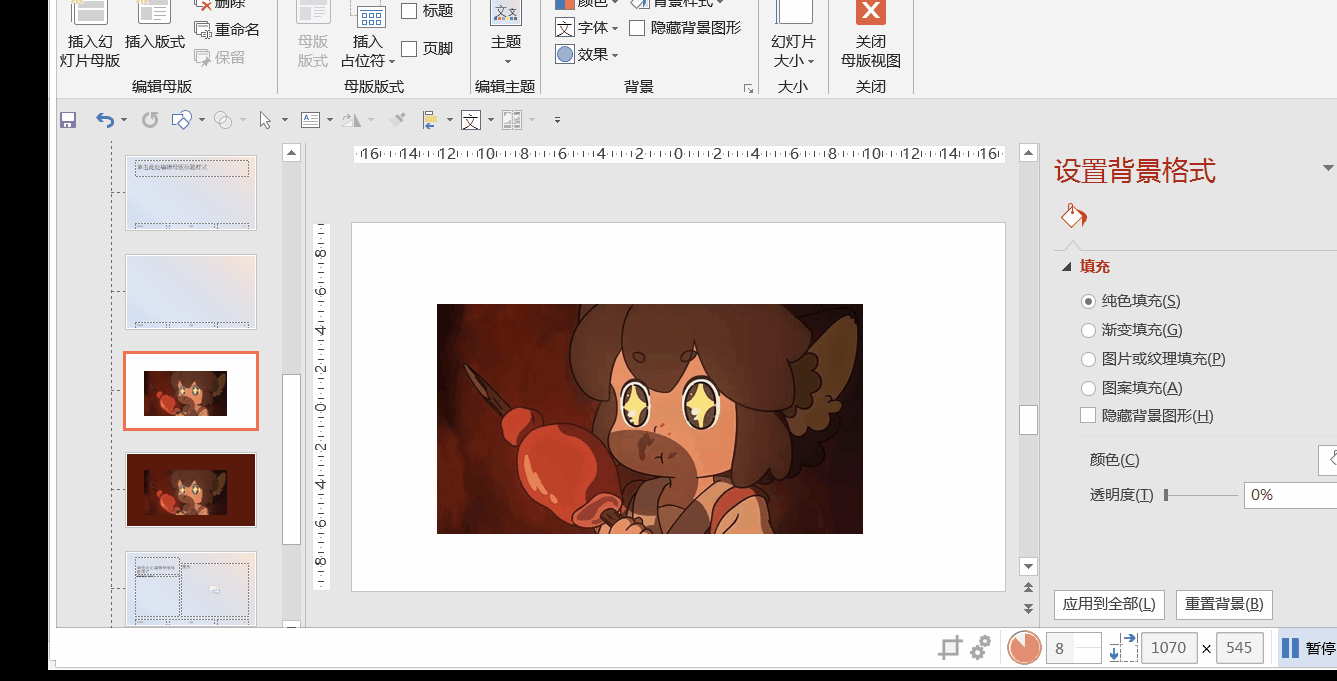Click Previous Slide double-arrow button
1337x681 pixels.
pos(1028,589)
